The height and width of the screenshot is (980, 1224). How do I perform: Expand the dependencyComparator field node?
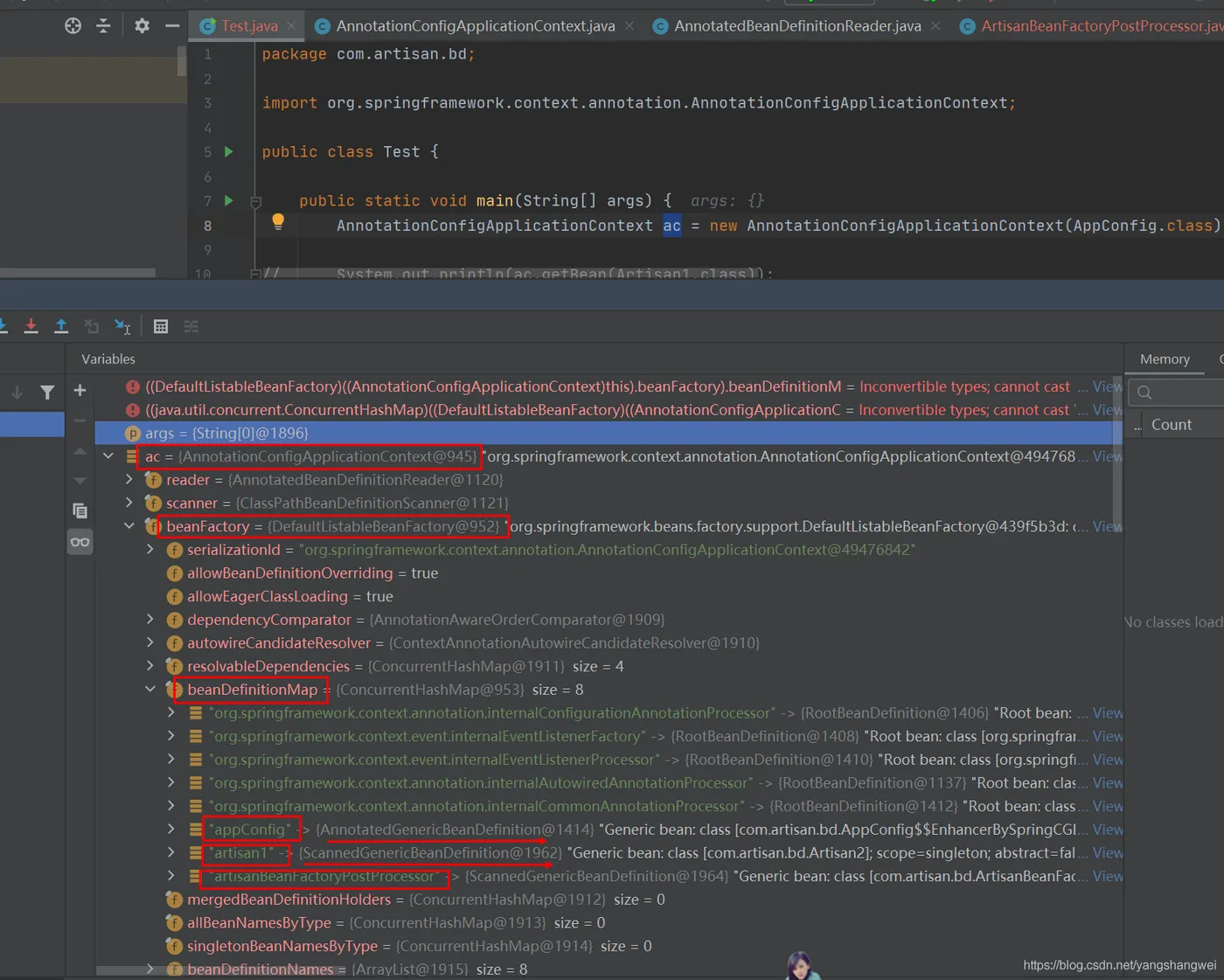150,619
